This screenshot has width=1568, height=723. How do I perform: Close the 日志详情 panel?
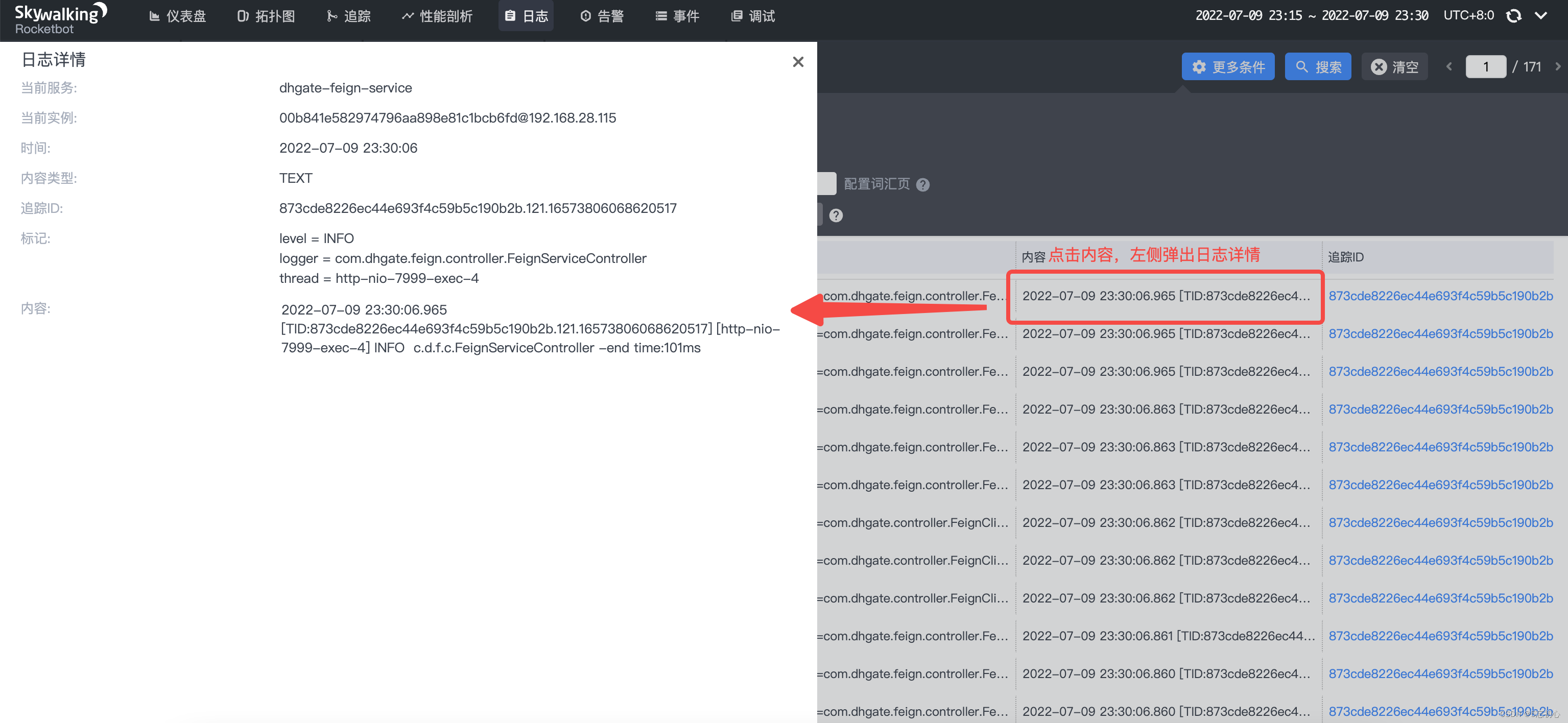[x=798, y=61]
